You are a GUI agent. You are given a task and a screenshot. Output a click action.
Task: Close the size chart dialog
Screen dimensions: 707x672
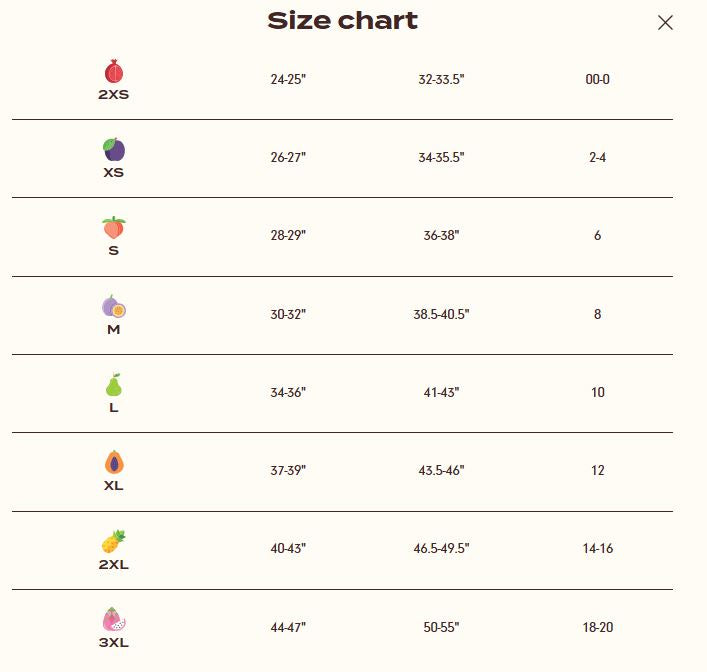pyautogui.click(x=665, y=22)
